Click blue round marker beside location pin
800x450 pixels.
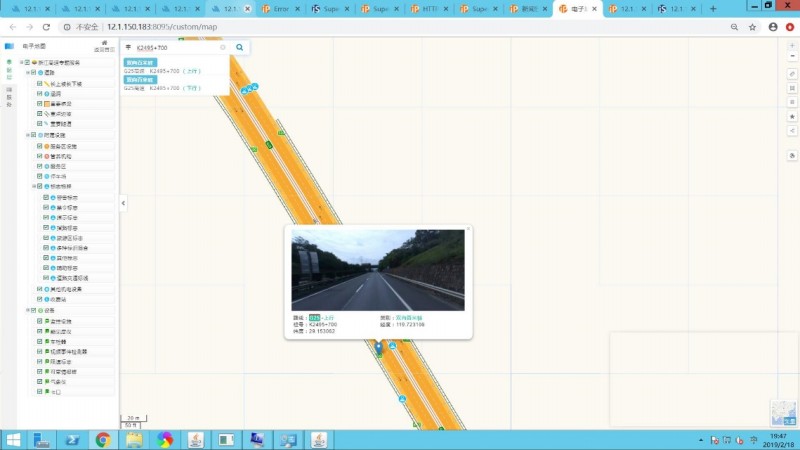point(392,345)
